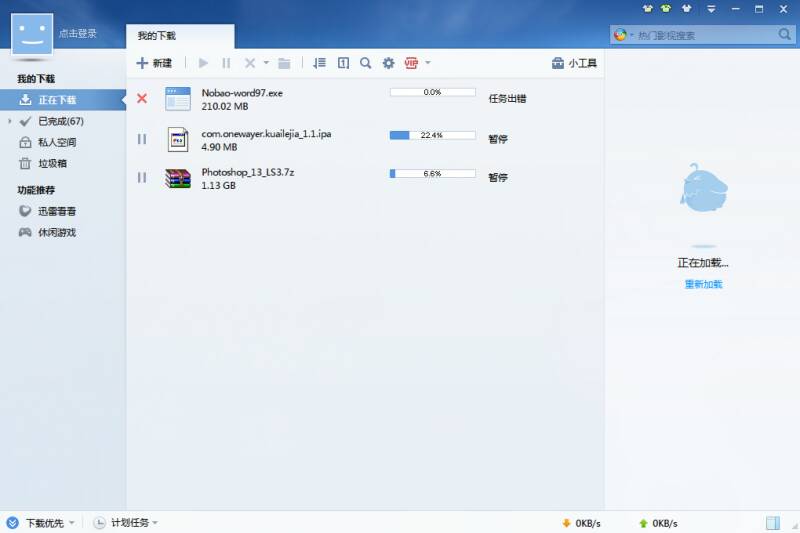Click 点击登录 to log in
This screenshot has height=533, width=800.
tap(78, 34)
